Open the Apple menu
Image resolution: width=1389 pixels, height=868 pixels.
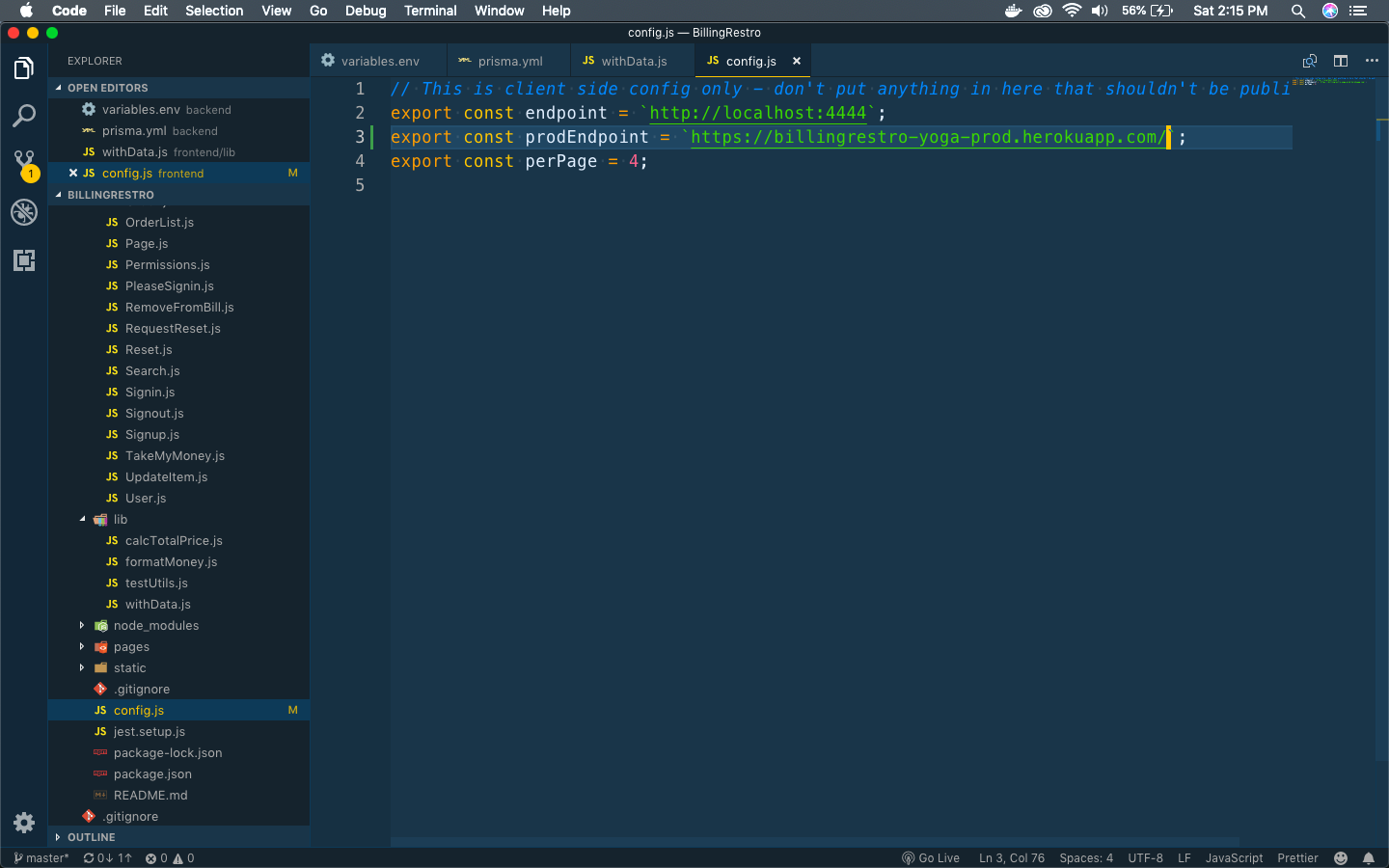(26, 11)
